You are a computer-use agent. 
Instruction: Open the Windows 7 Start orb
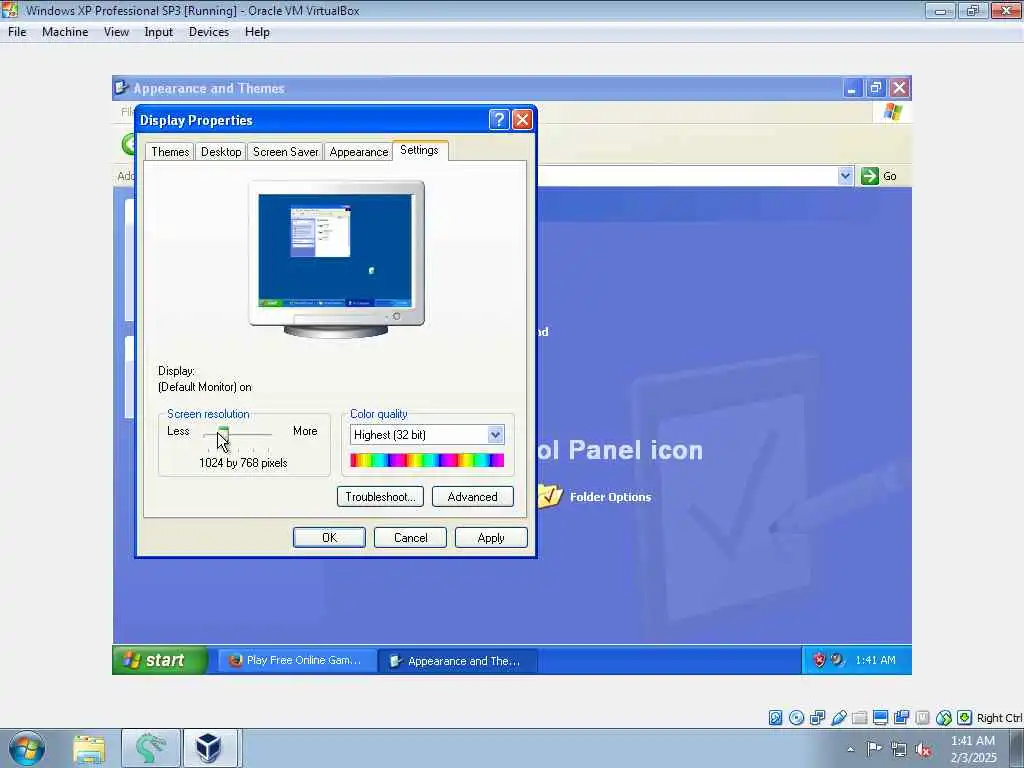coord(27,748)
